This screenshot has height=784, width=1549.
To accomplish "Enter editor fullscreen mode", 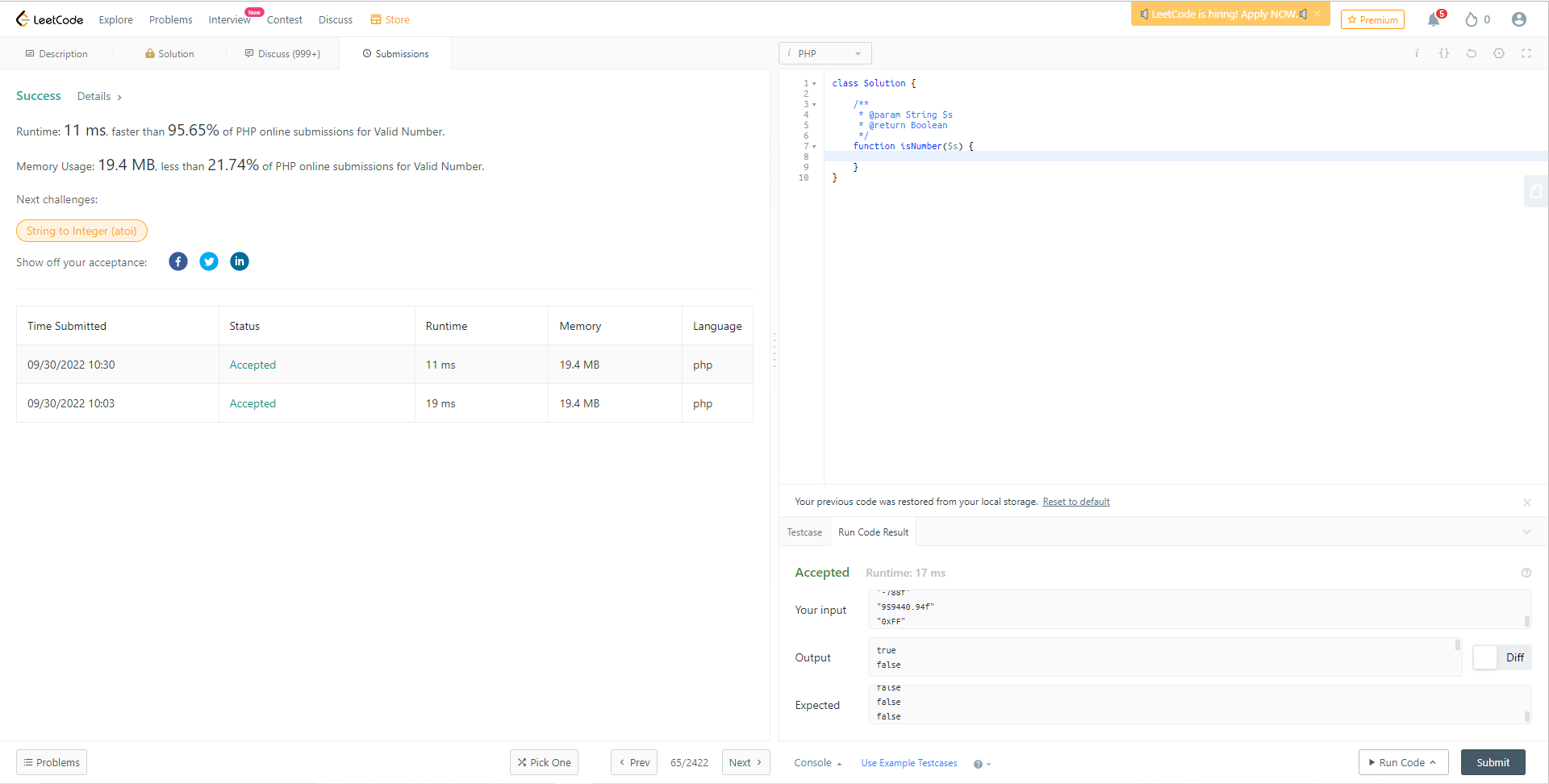I will click(x=1526, y=53).
